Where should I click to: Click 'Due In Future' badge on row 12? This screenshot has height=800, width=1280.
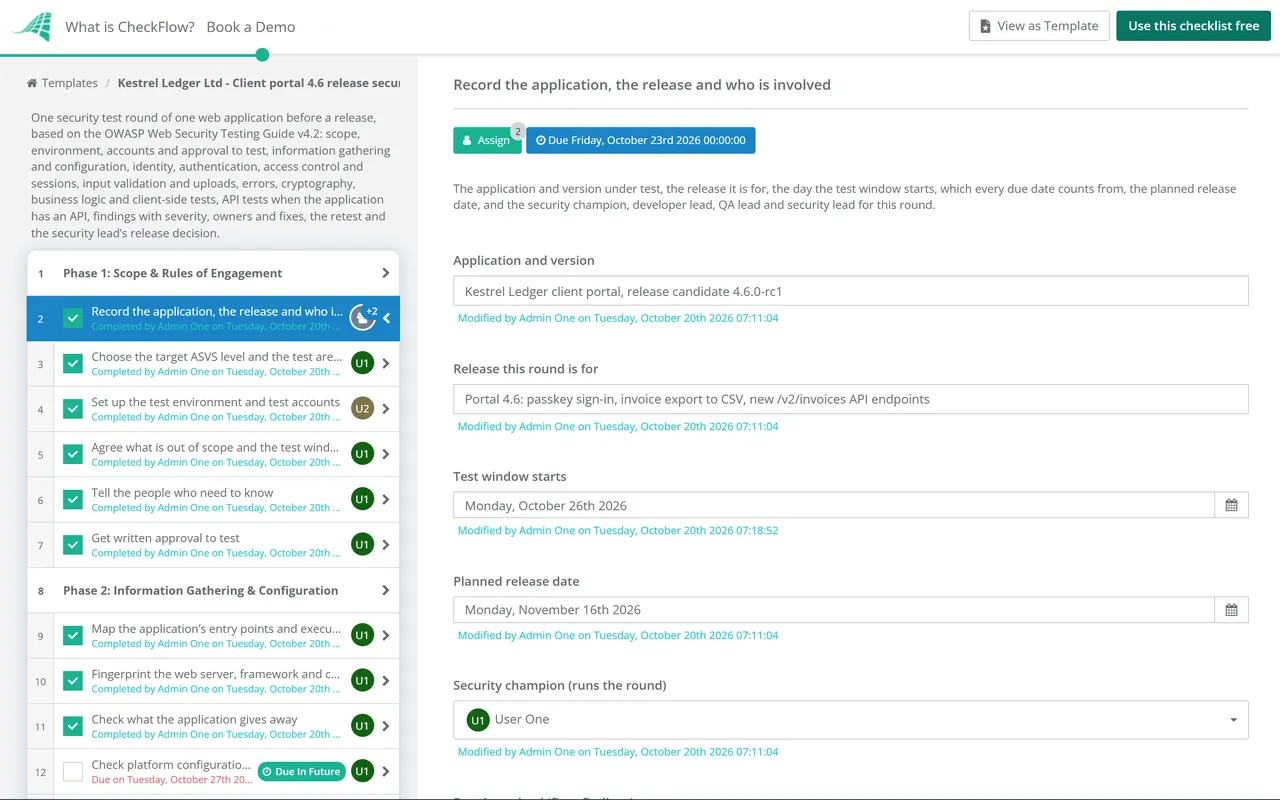point(301,771)
